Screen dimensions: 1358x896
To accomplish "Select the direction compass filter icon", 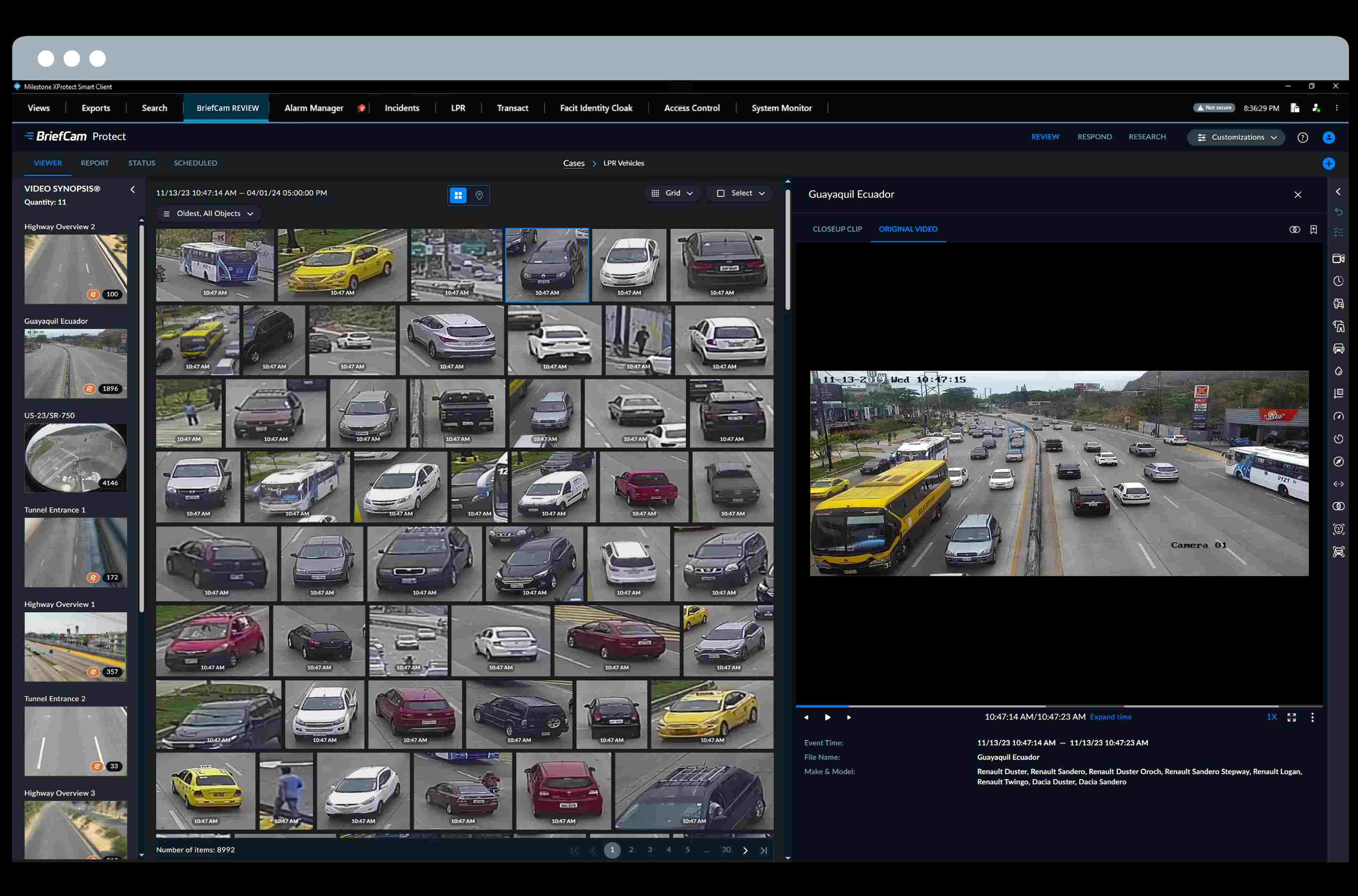I will (x=1338, y=462).
